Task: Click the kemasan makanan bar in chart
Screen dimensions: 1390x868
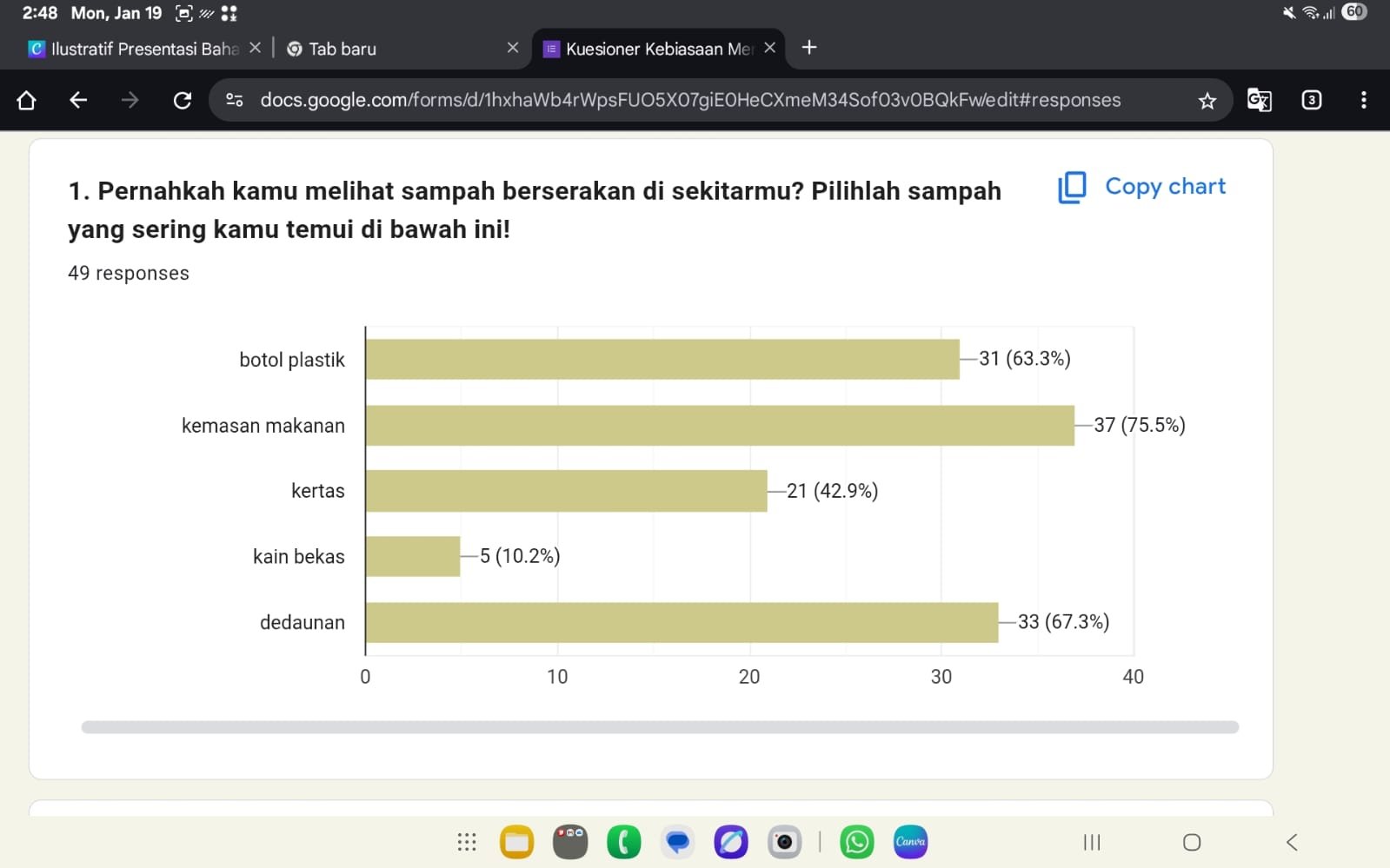Action: (720, 426)
